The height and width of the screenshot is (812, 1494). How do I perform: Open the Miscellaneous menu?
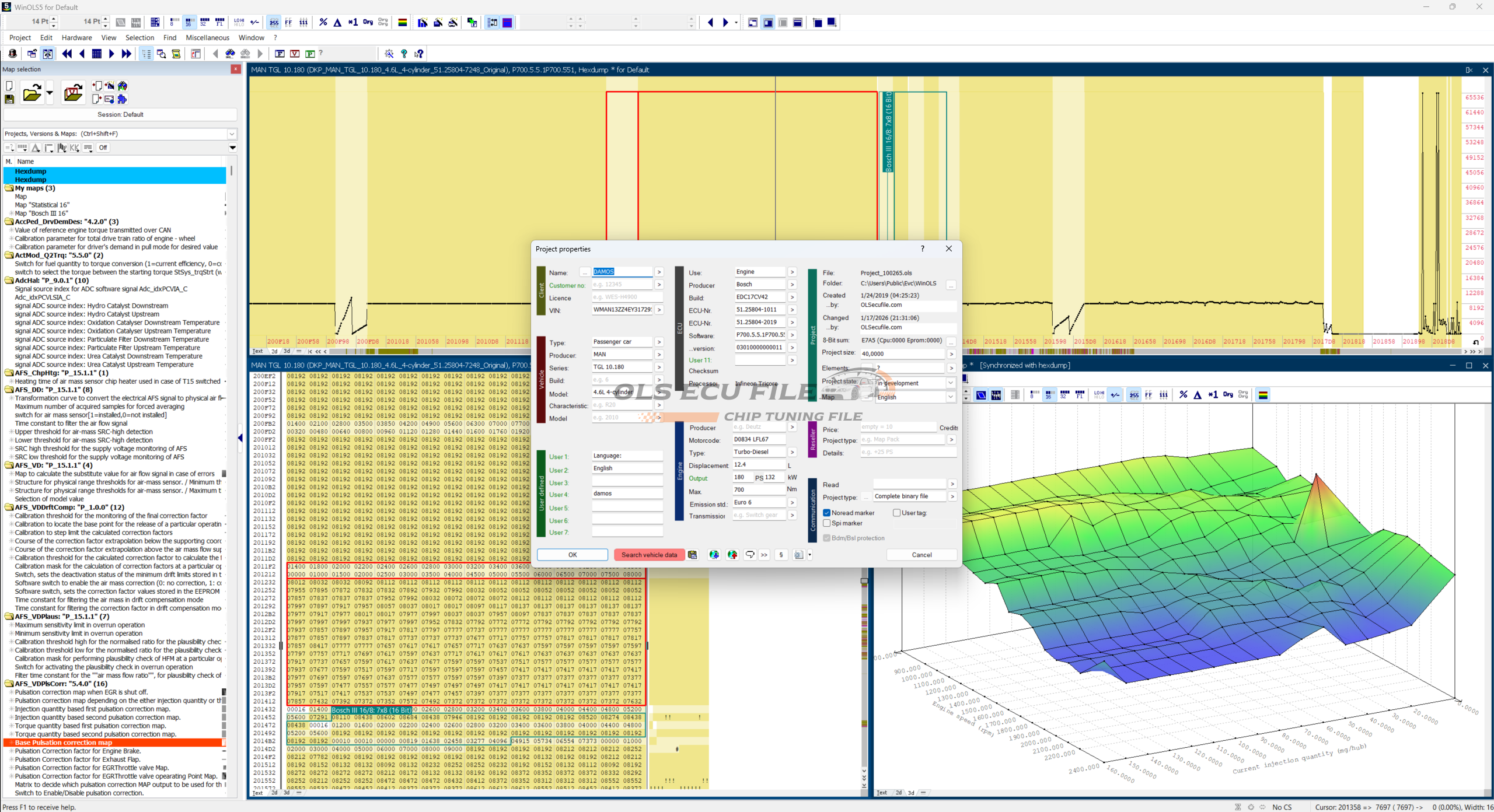pyautogui.click(x=207, y=37)
